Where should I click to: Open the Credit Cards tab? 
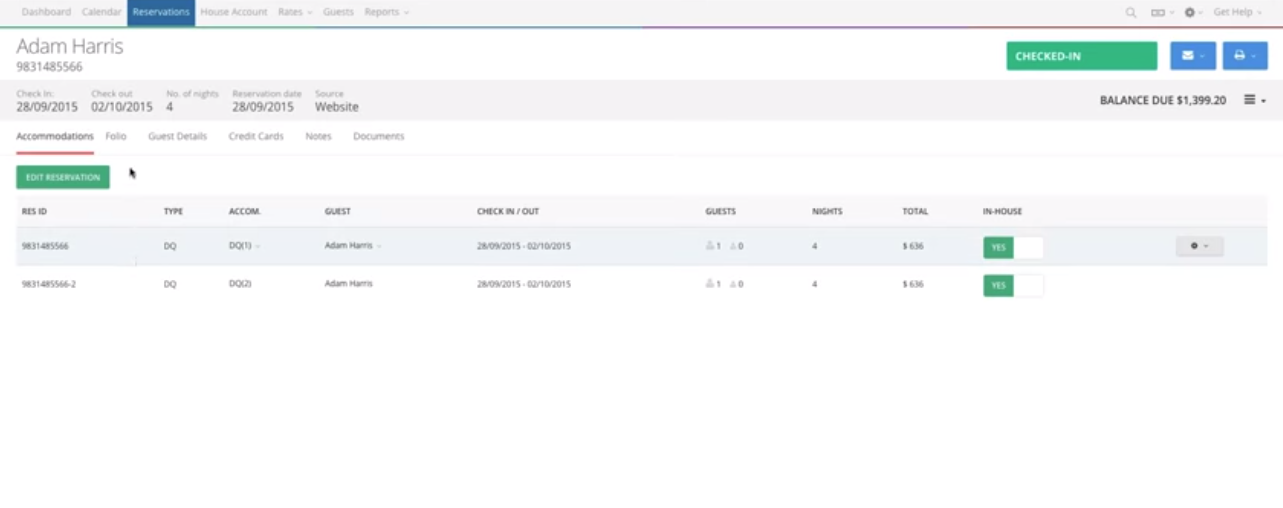tap(256, 136)
